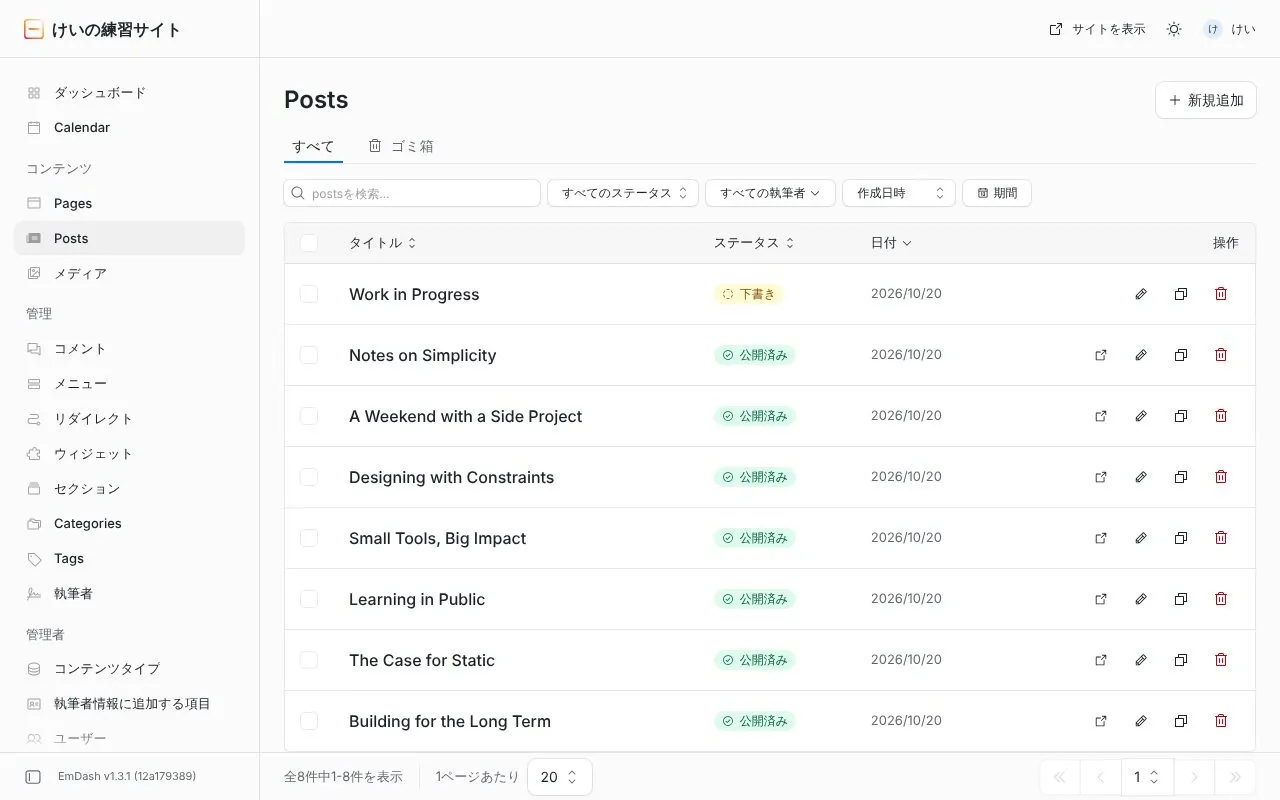The width and height of the screenshot is (1280, 800).
Task: Delete The Case for Static post
Action: click(1221, 660)
